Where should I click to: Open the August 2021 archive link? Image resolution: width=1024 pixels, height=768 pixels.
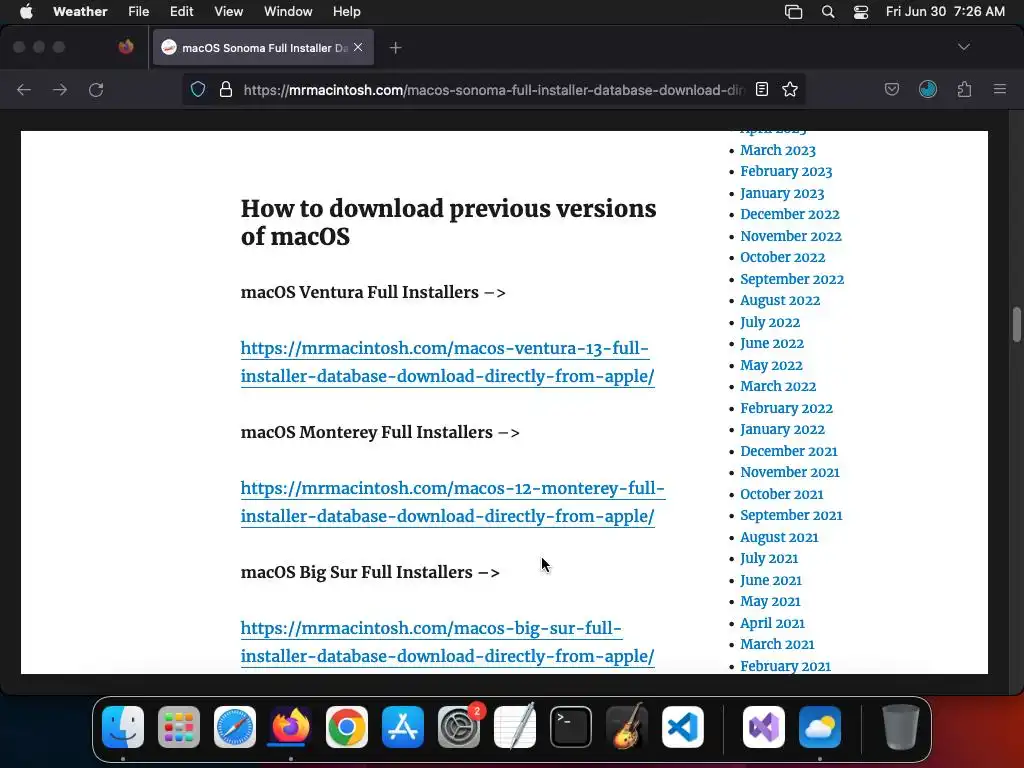click(779, 537)
